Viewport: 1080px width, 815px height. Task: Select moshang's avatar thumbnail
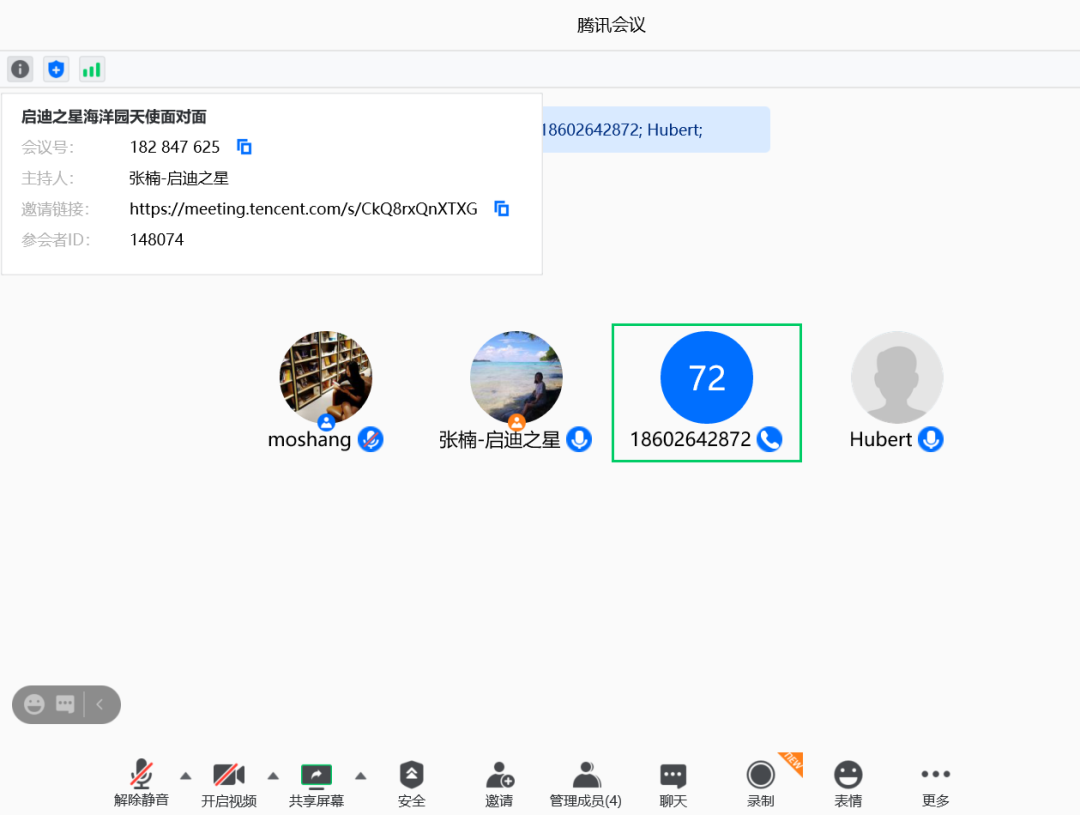[x=325, y=378]
